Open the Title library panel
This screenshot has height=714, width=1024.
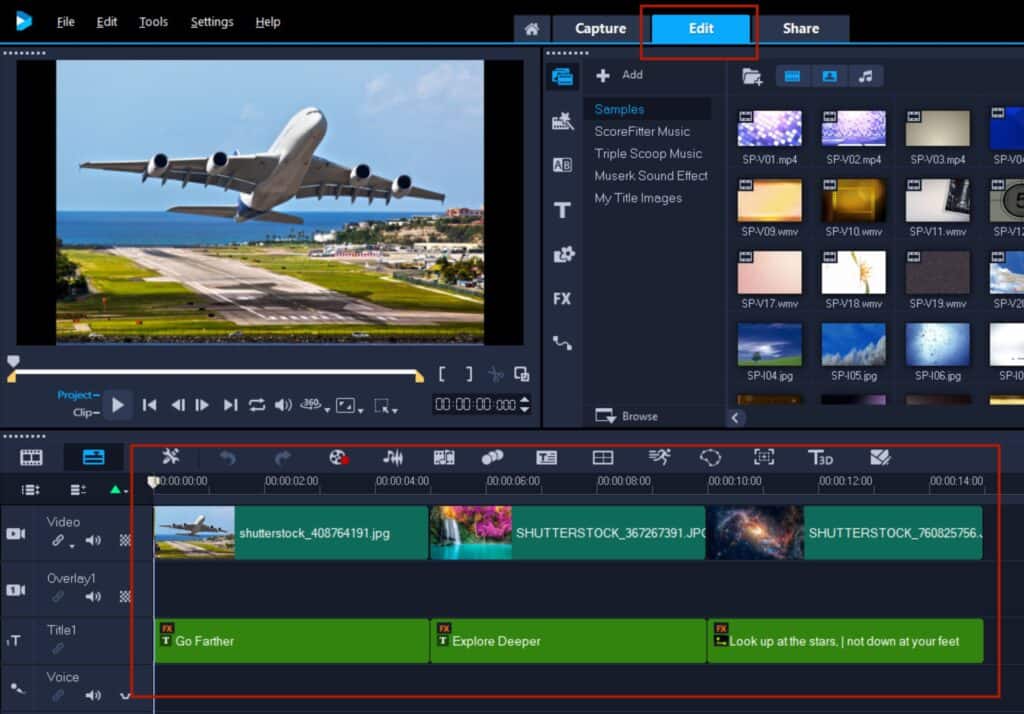click(562, 210)
